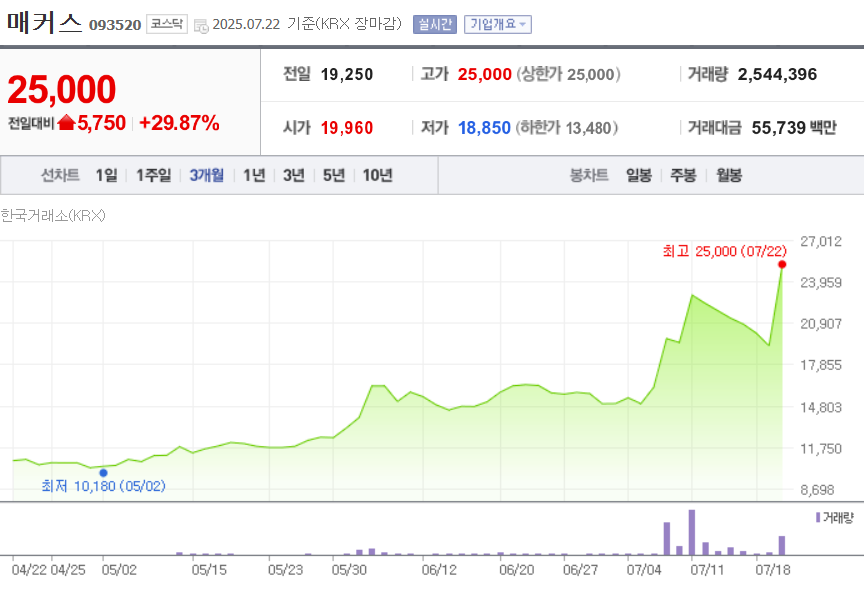The image size is (864, 589).
Task: Click the red up-arrow change icon
Action: coord(66,122)
